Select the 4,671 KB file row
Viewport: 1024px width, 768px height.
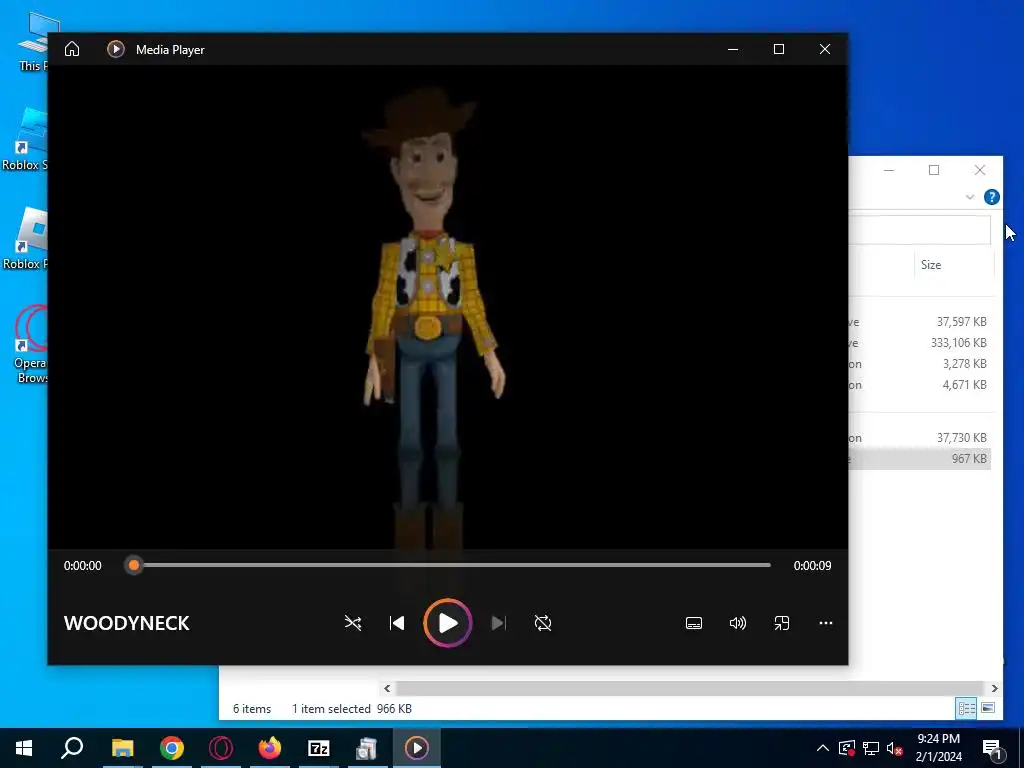click(x=920, y=385)
